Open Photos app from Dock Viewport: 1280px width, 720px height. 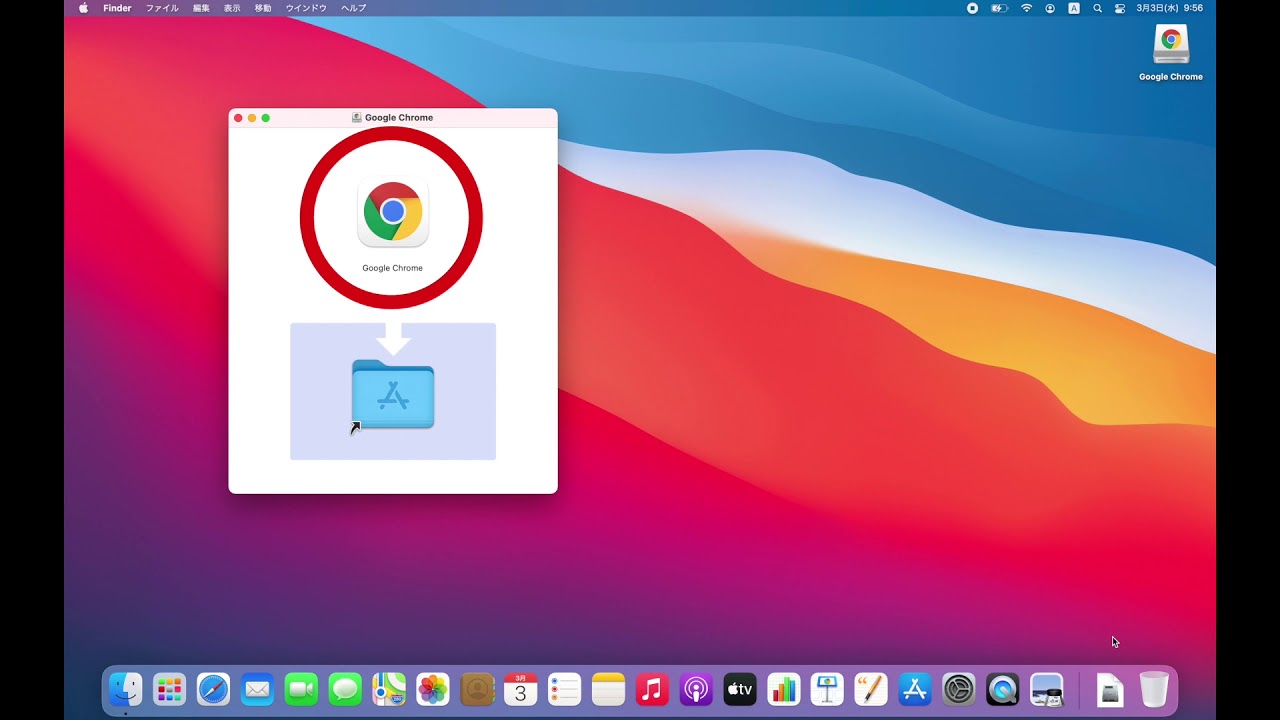pyautogui.click(x=433, y=689)
